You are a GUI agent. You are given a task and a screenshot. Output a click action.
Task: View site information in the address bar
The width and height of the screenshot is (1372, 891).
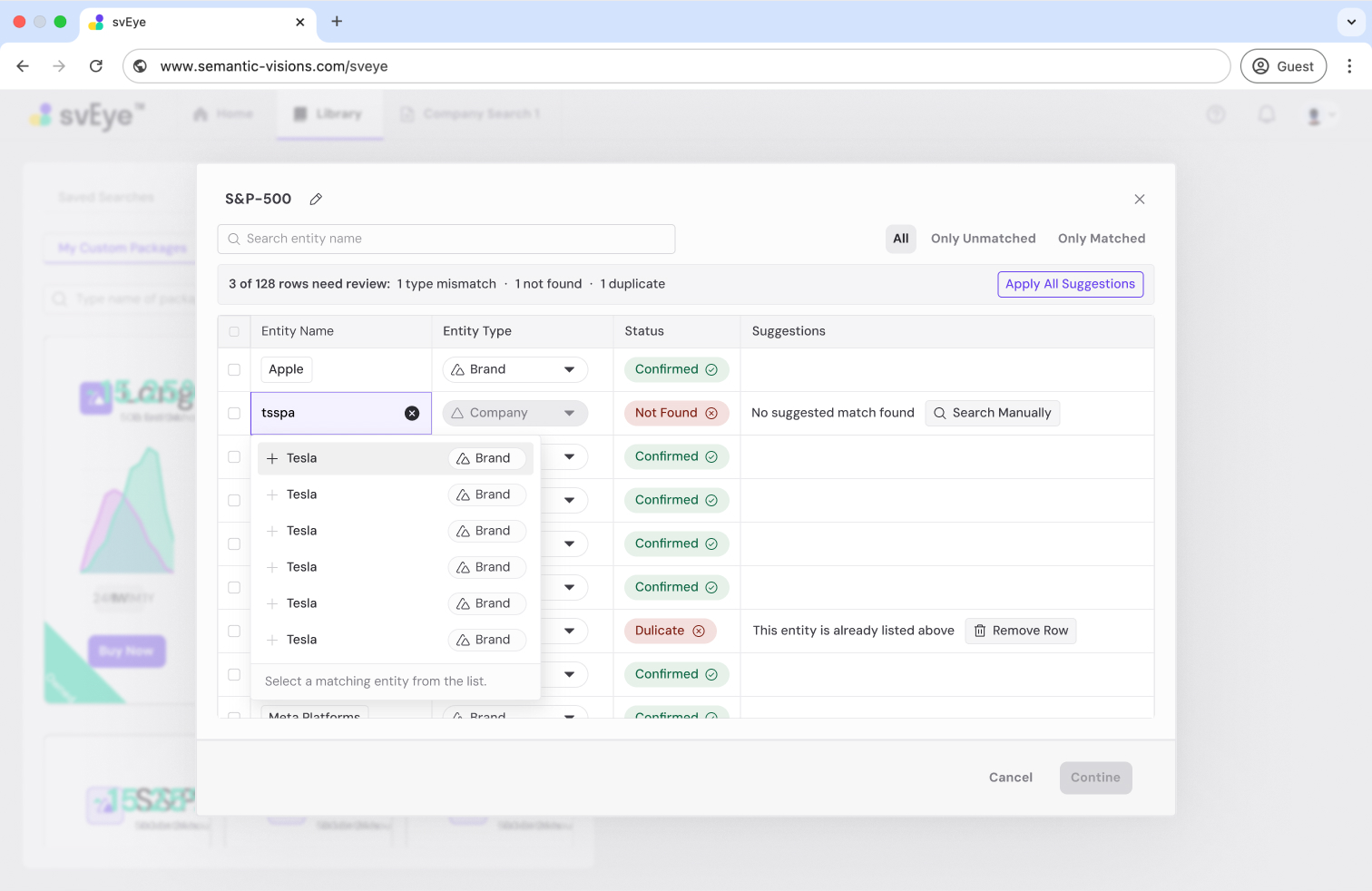[x=141, y=66]
